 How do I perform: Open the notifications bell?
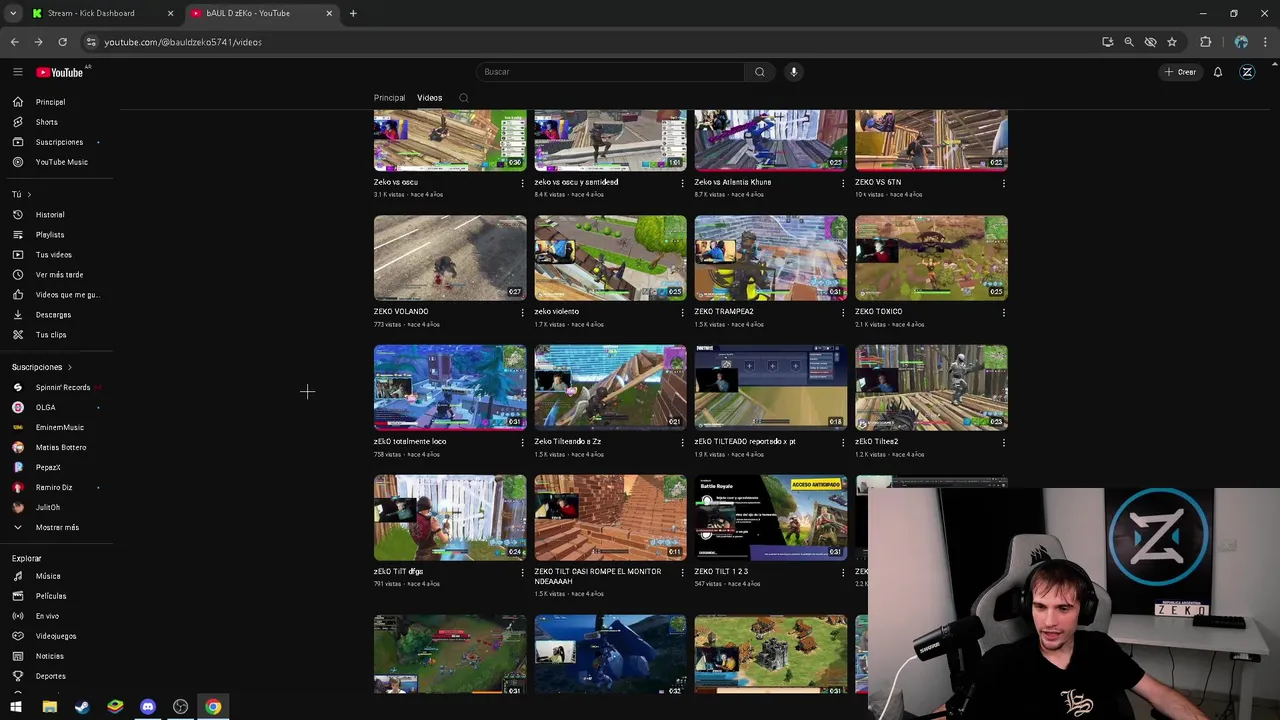click(x=1218, y=72)
